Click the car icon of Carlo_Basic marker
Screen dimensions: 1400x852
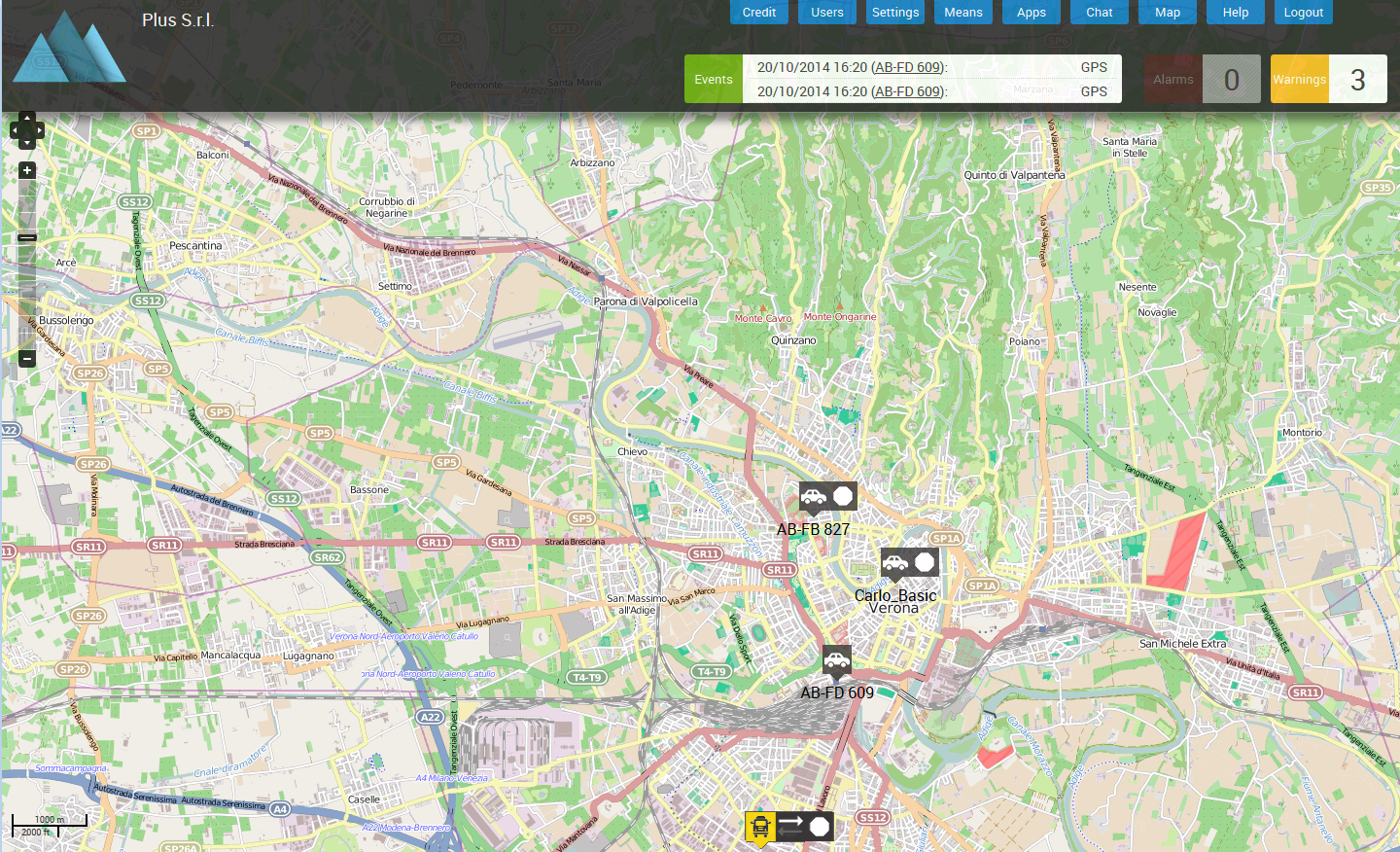pyautogui.click(x=895, y=562)
